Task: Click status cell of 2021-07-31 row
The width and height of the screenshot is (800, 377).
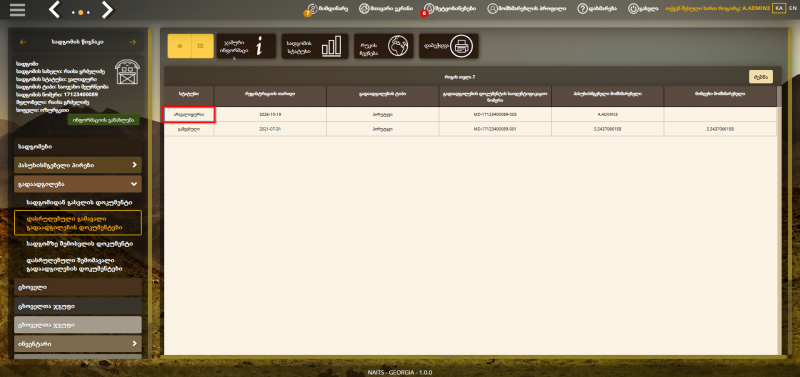Action: [x=189, y=130]
